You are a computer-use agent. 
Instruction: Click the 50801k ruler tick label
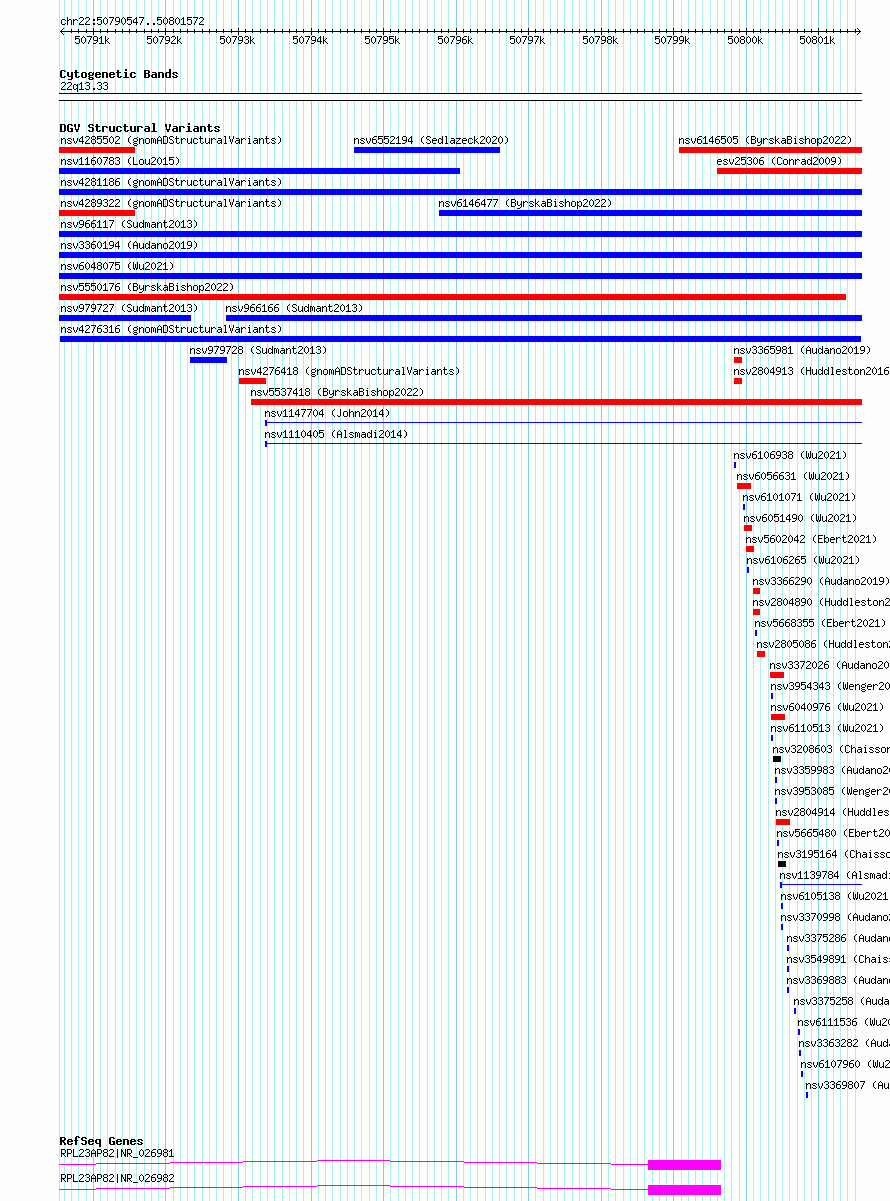click(x=817, y=40)
